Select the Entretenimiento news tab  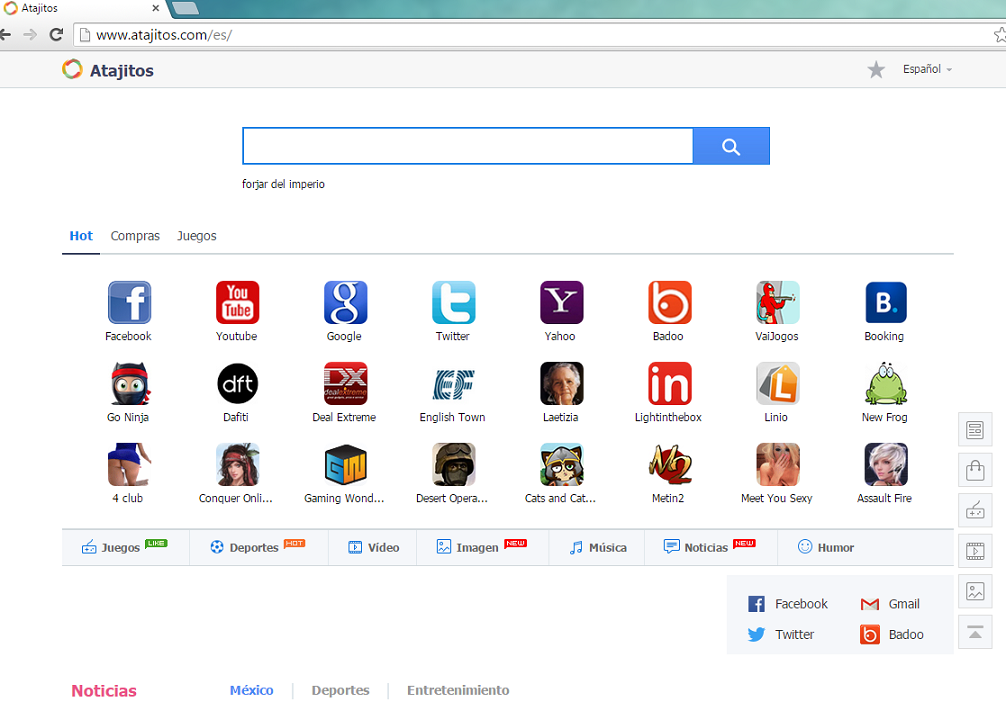pos(458,690)
